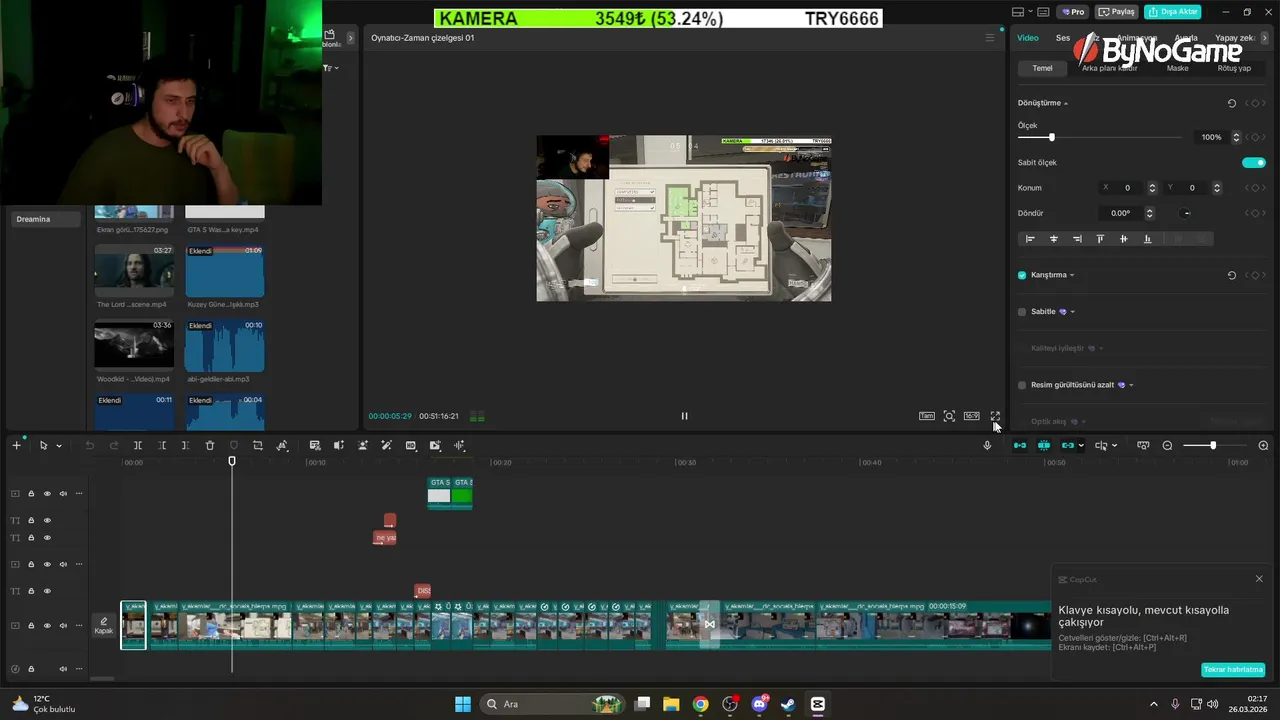This screenshot has width=1280, height=720.
Task: Toggle the auto snapping button
Action: pos(1044,445)
